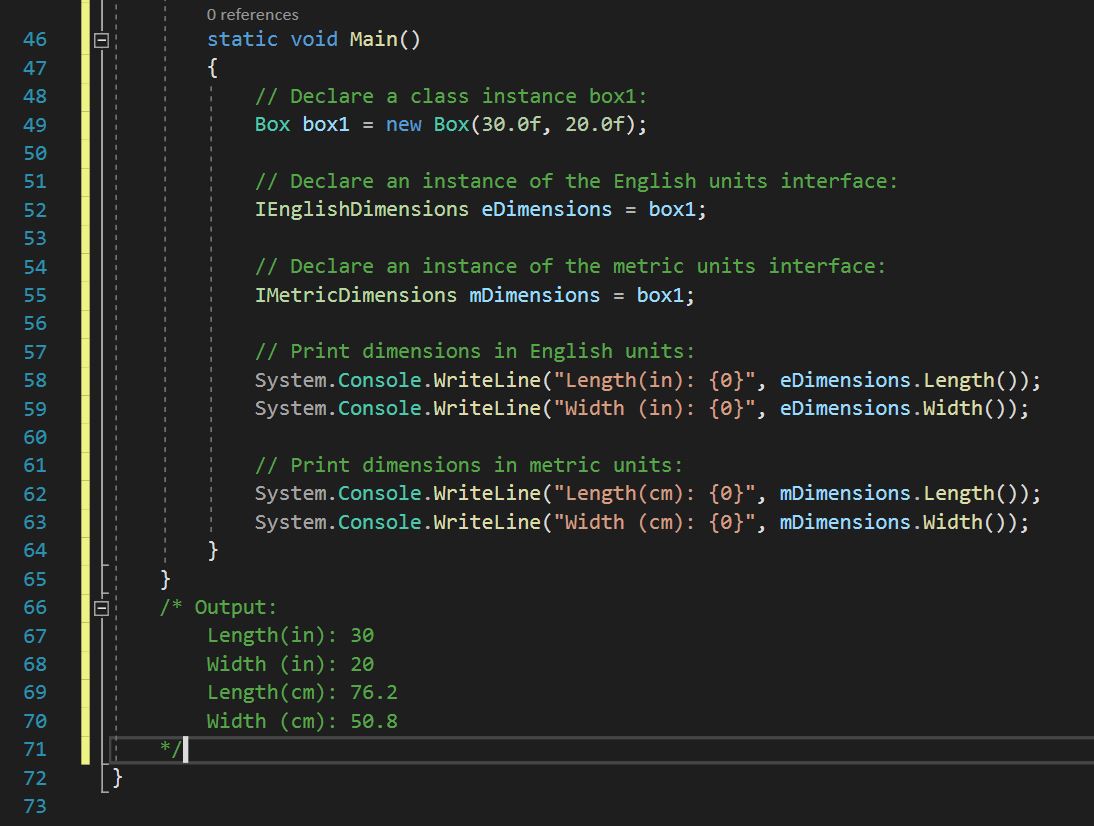Collapse the Output comment block at line 66
Viewport: 1094px width, 826px height.
[x=100, y=607]
